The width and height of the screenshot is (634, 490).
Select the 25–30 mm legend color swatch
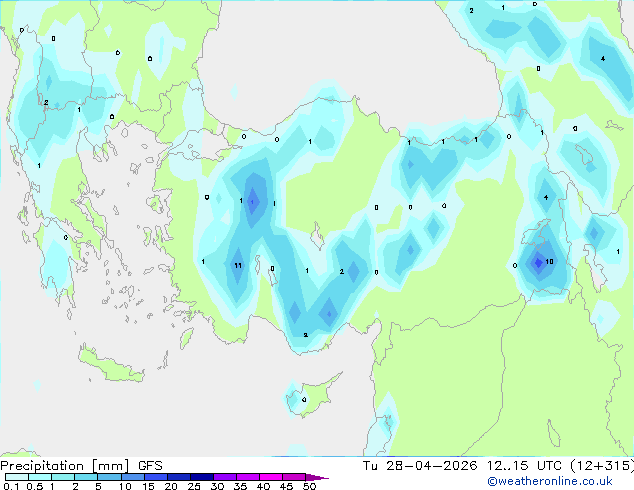click(202, 477)
